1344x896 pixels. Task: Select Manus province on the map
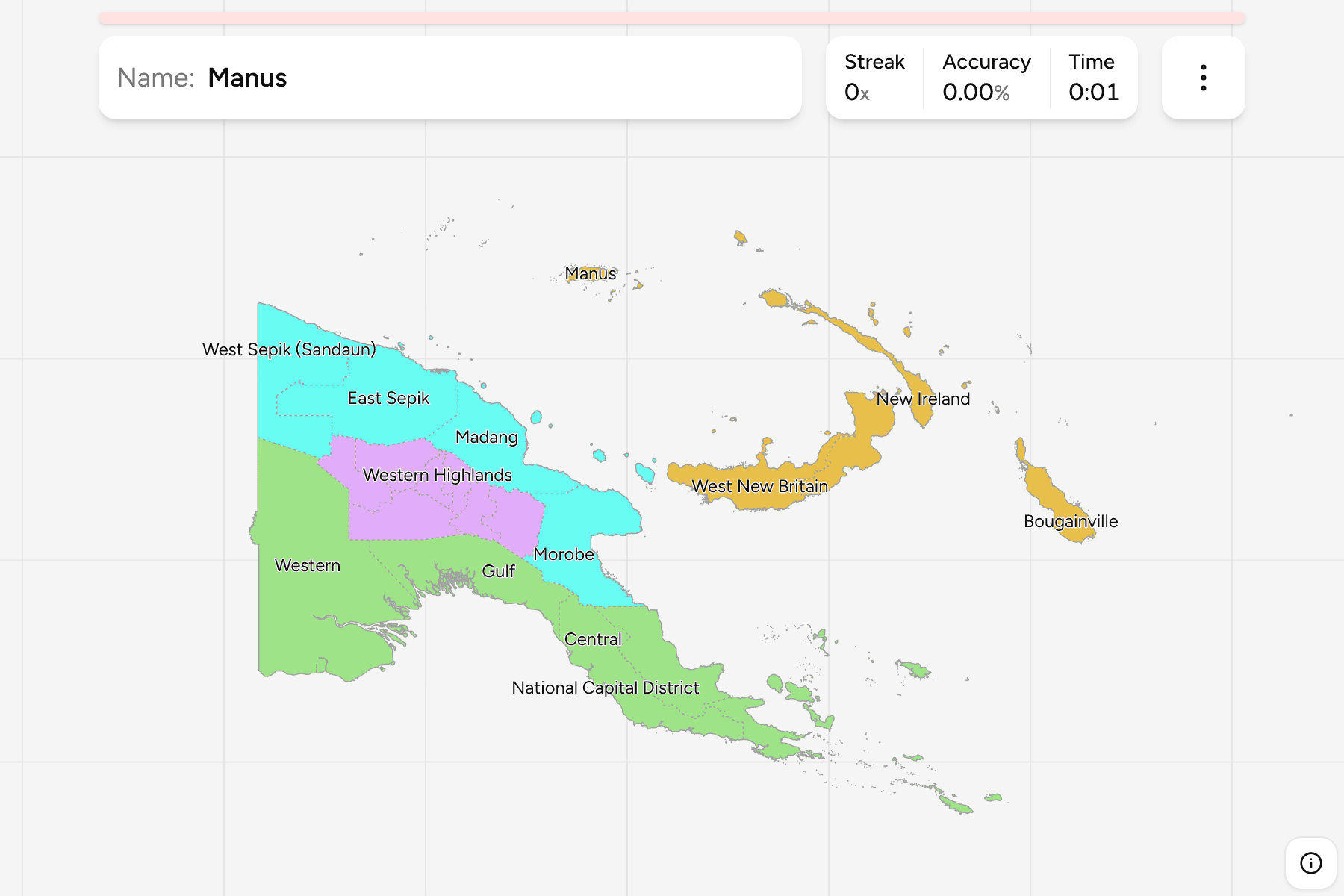point(591,274)
